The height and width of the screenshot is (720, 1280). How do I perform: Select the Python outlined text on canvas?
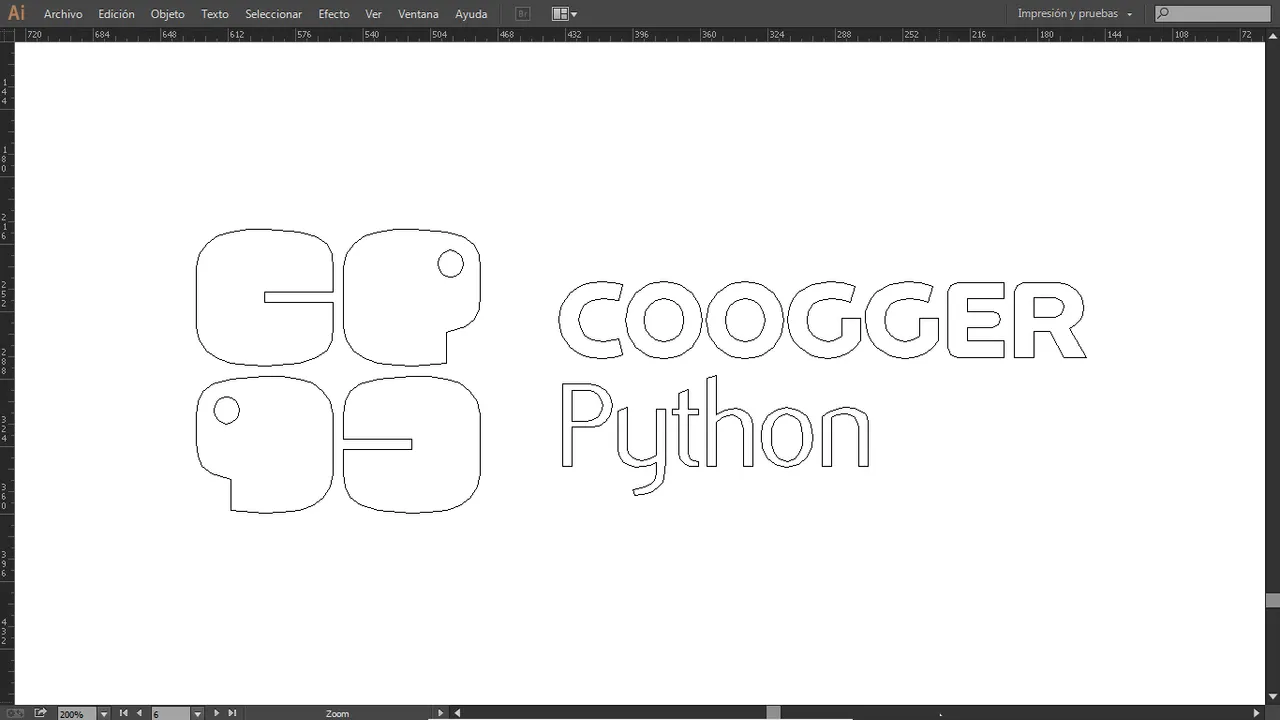coord(715,436)
